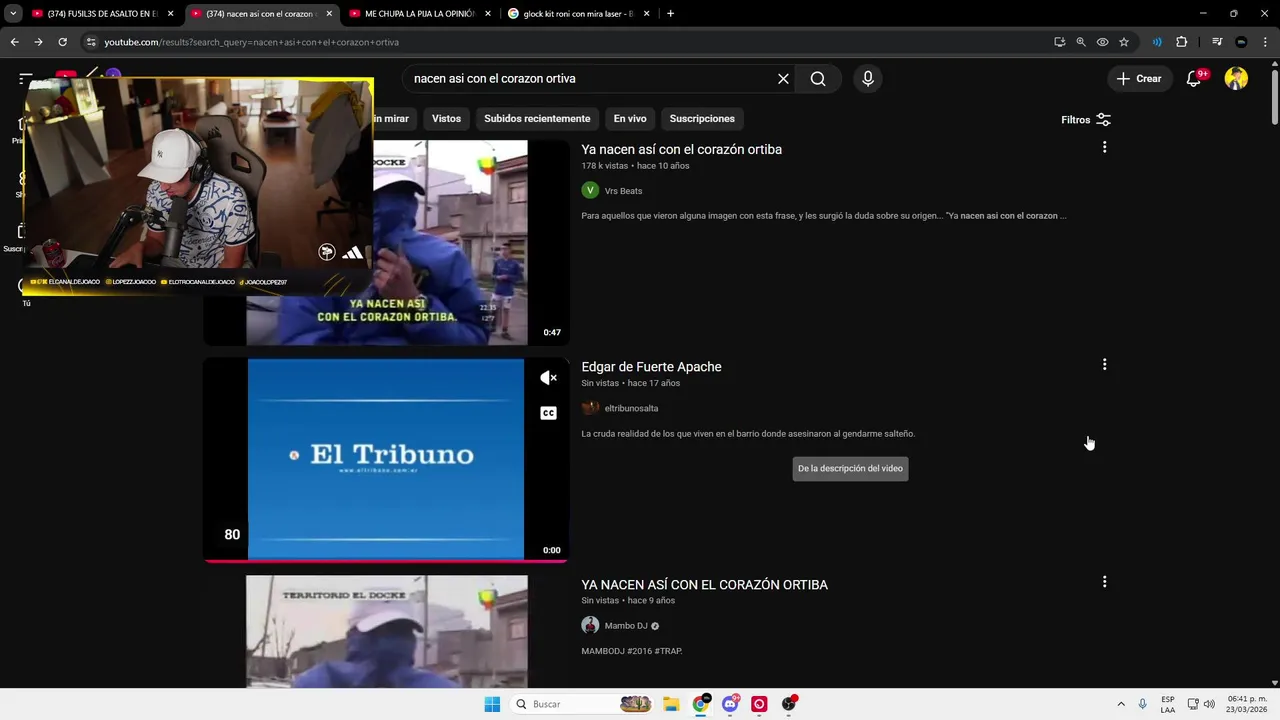
Task: Open 'YA NACEN ASÍ CON EL CORAZÓN ORTIBA' title
Action: pos(704,584)
